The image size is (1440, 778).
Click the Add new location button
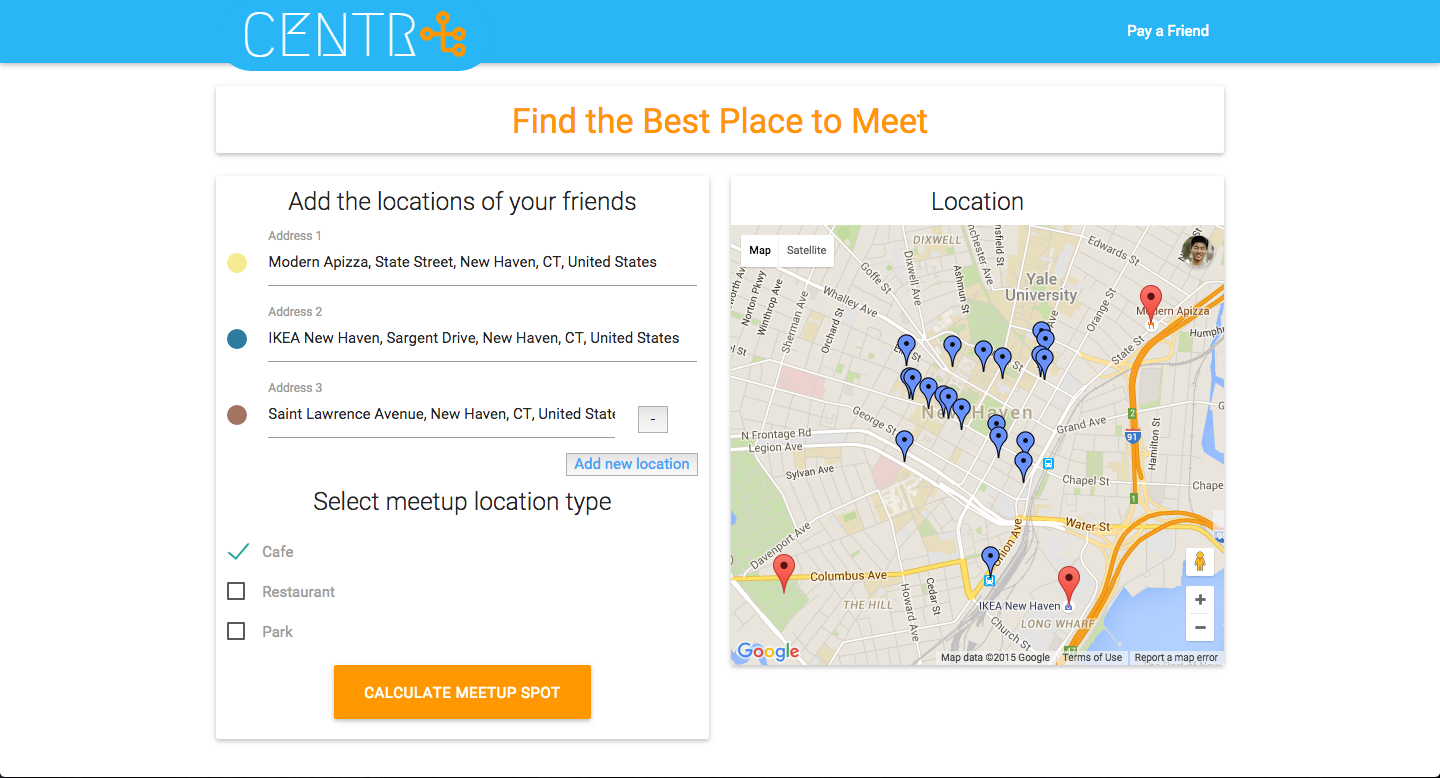[x=632, y=464]
